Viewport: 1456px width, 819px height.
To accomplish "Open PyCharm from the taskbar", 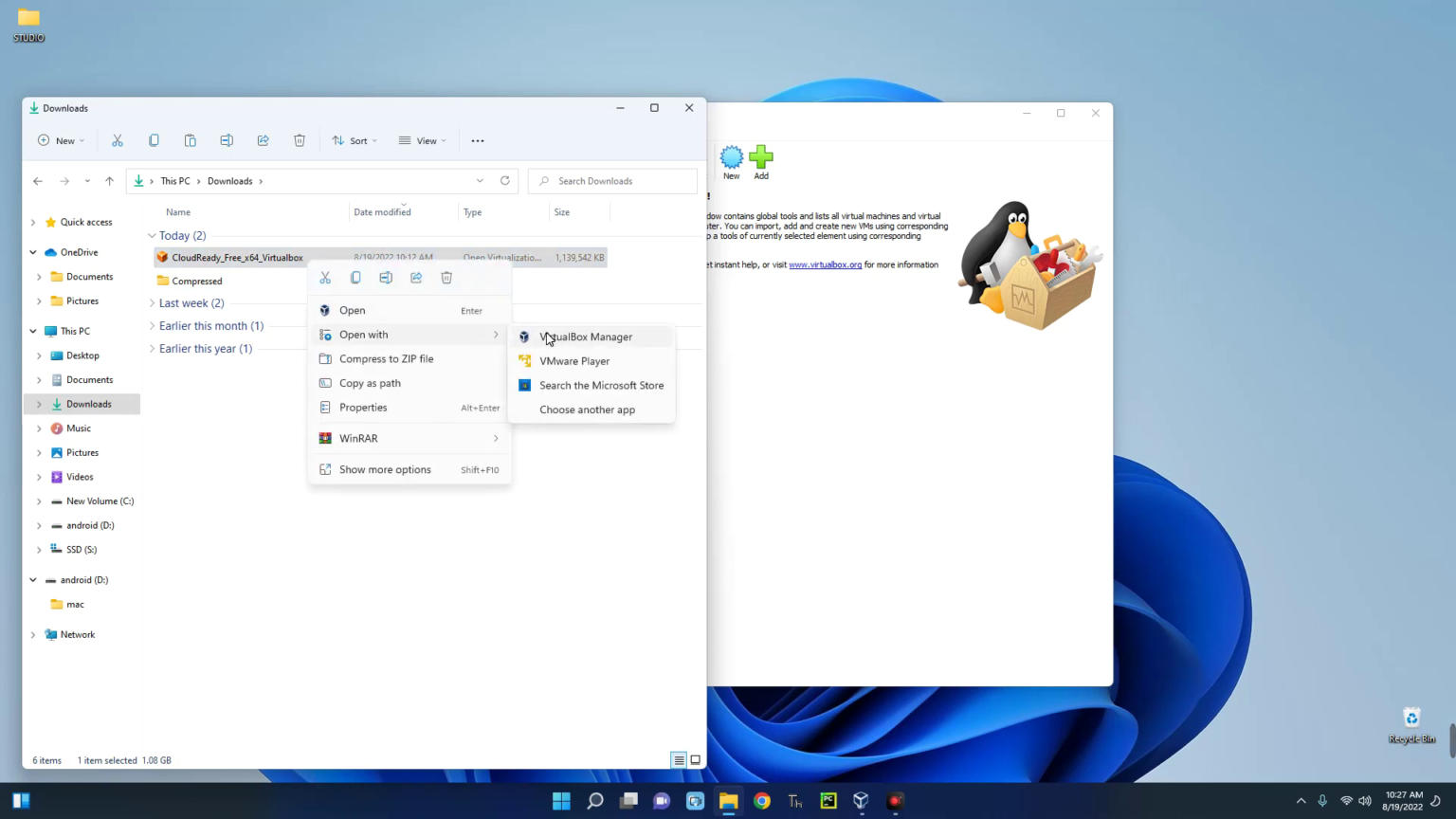I will 828,801.
